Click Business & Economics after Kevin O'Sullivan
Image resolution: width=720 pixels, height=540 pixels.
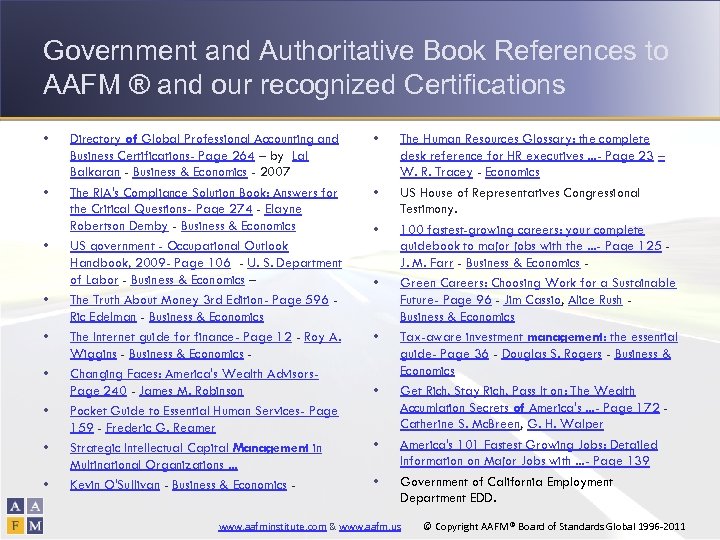tap(230, 485)
